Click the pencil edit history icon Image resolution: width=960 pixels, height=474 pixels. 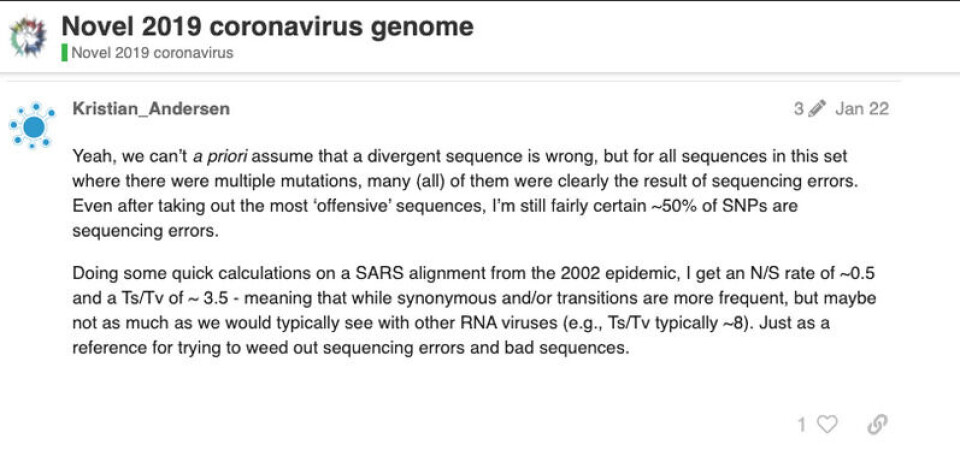click(817, 109)
